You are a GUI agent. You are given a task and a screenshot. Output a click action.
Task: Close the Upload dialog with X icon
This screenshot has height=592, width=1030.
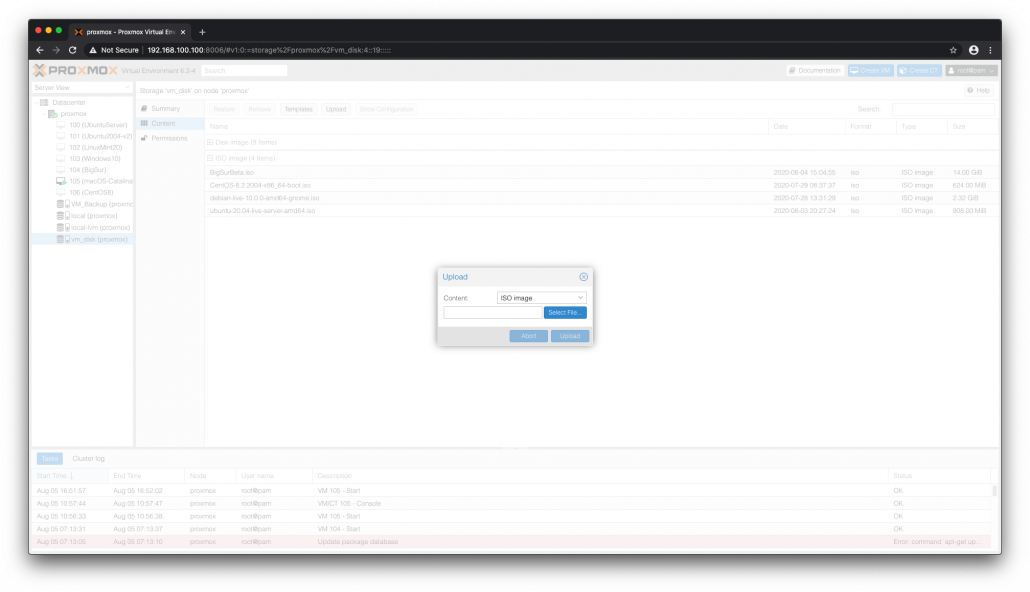click(583, 277)
